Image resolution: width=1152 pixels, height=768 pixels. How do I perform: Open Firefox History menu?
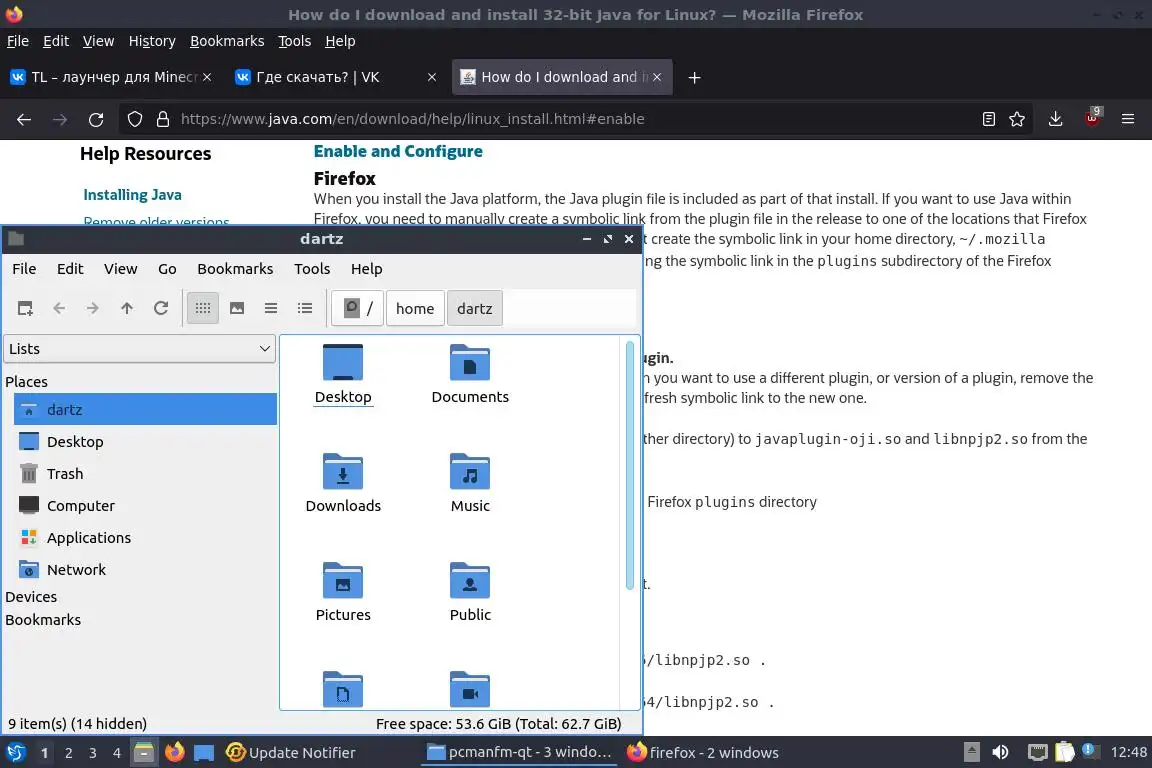tap(152, 41)
